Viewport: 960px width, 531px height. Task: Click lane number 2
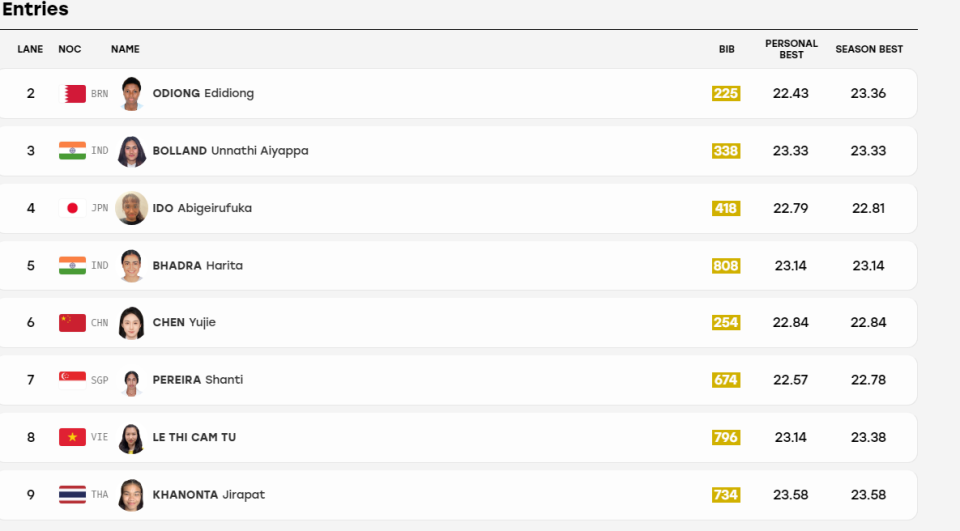coord(31,93)
